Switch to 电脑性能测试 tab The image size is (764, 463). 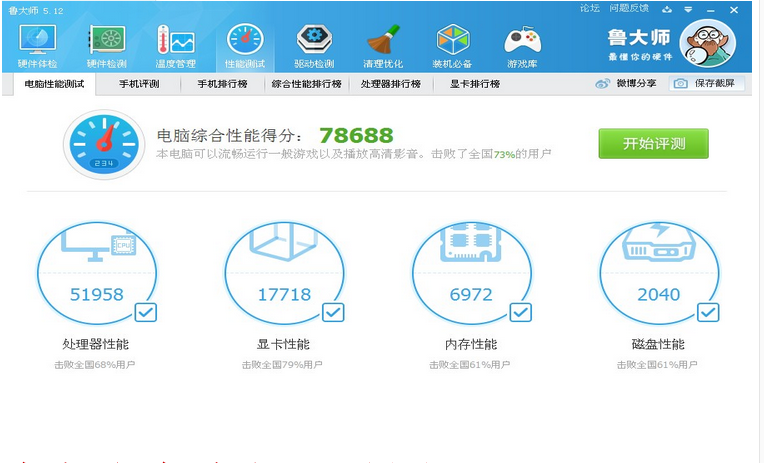click(x=55, y=84)
